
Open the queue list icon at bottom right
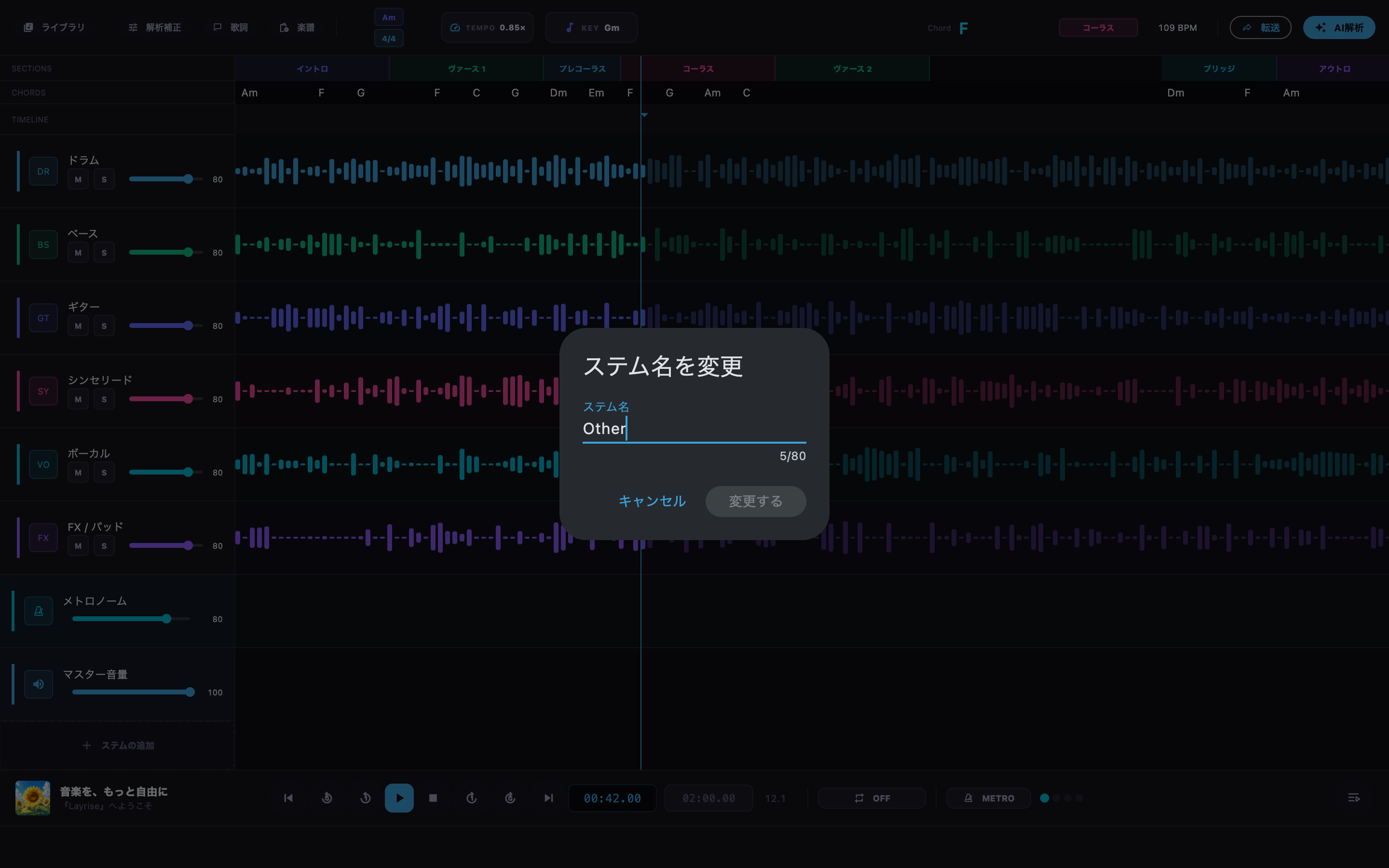(x=1353, y=798)
